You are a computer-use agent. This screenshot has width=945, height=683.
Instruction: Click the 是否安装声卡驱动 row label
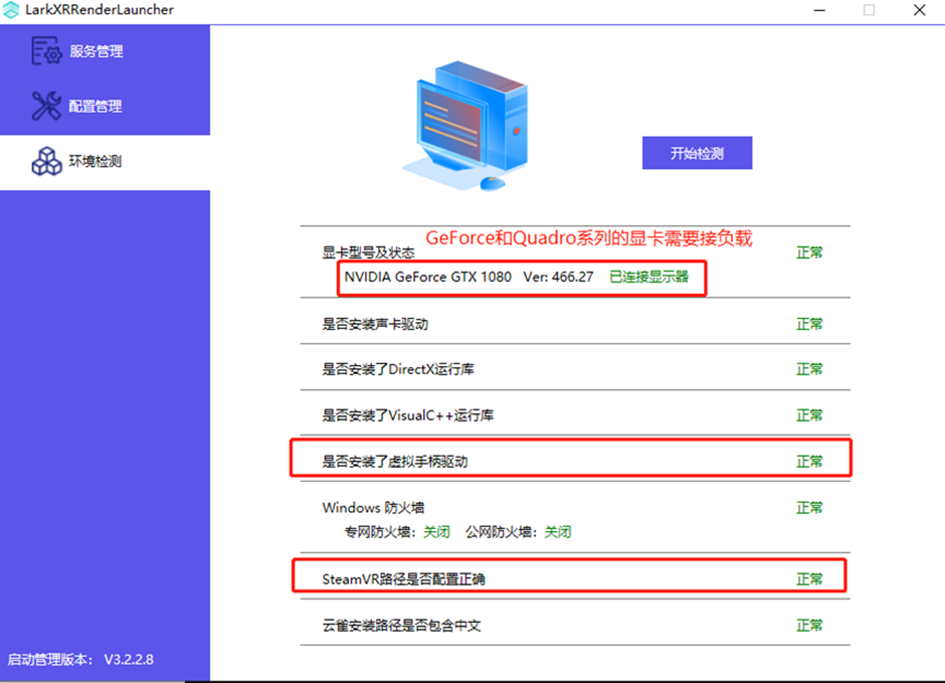[375, 324]
